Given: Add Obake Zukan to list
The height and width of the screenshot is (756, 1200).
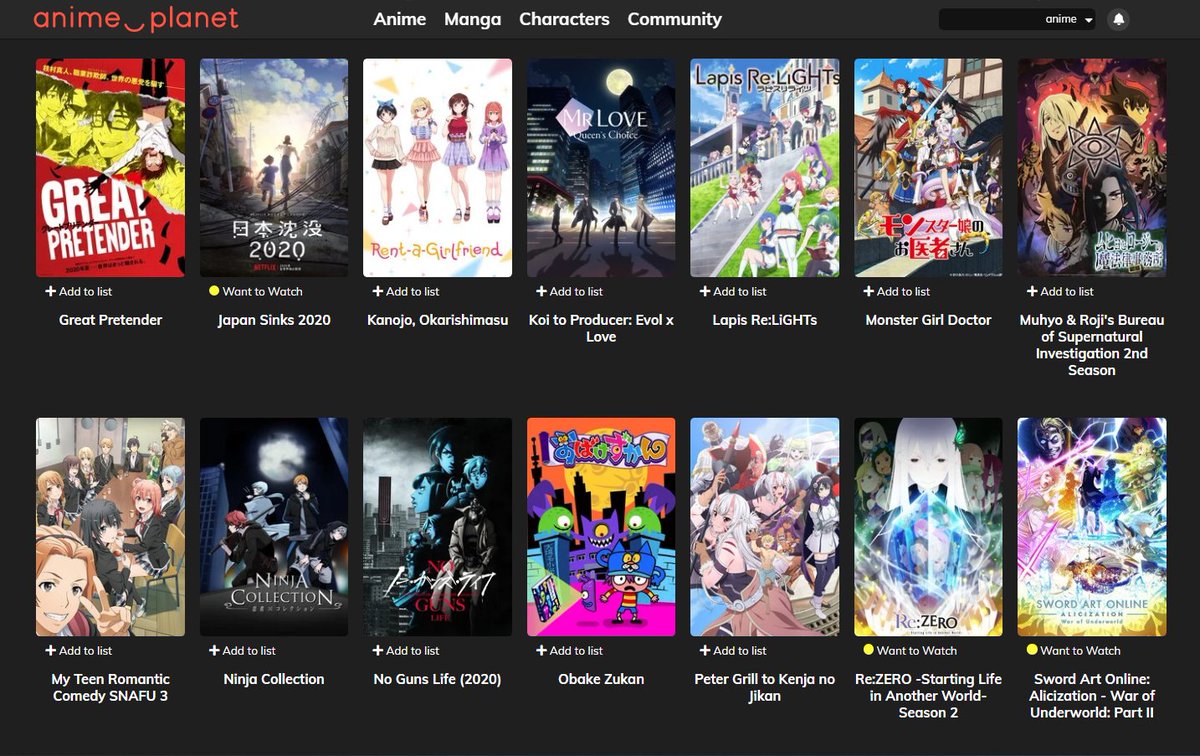Looking at the screenshot, I should tap(569, 650).
